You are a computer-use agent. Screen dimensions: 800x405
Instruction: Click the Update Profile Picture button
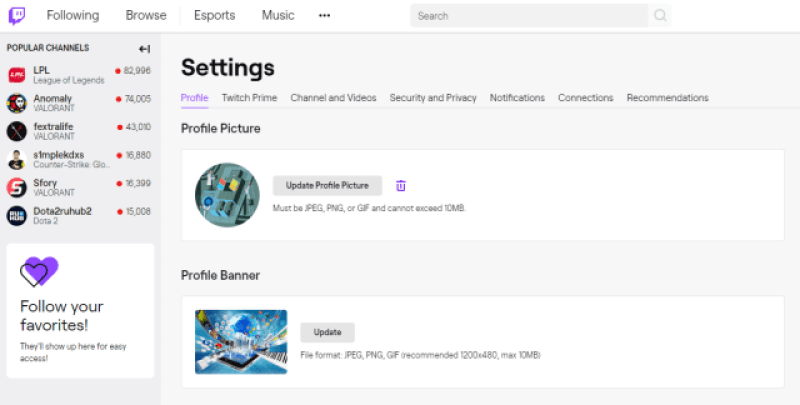click(x=328, y=186)
